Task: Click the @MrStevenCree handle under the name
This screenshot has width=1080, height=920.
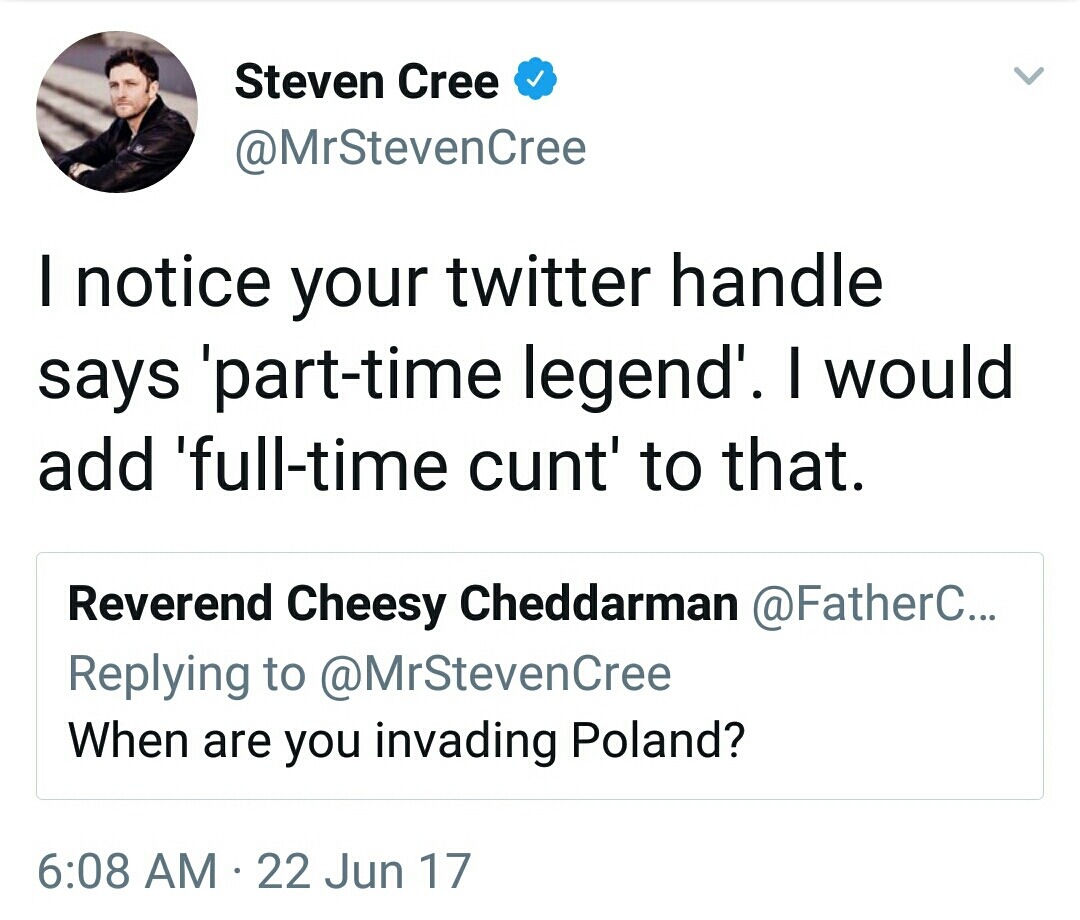Action: [410, 148]
